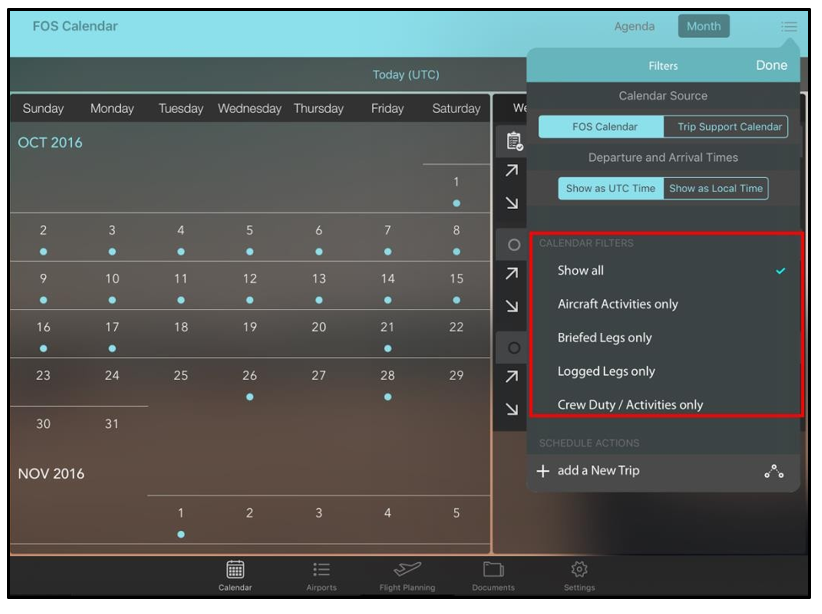Image resolution: width=822 pixels, height=614 pixels.
Task: Select October 26 on the calendar
Action: (249, 381)
